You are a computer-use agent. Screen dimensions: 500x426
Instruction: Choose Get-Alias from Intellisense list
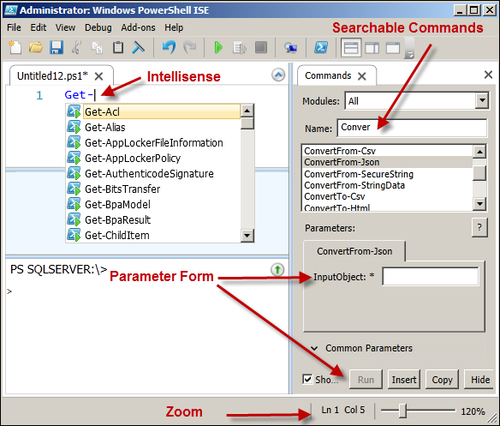click(153, 127)
